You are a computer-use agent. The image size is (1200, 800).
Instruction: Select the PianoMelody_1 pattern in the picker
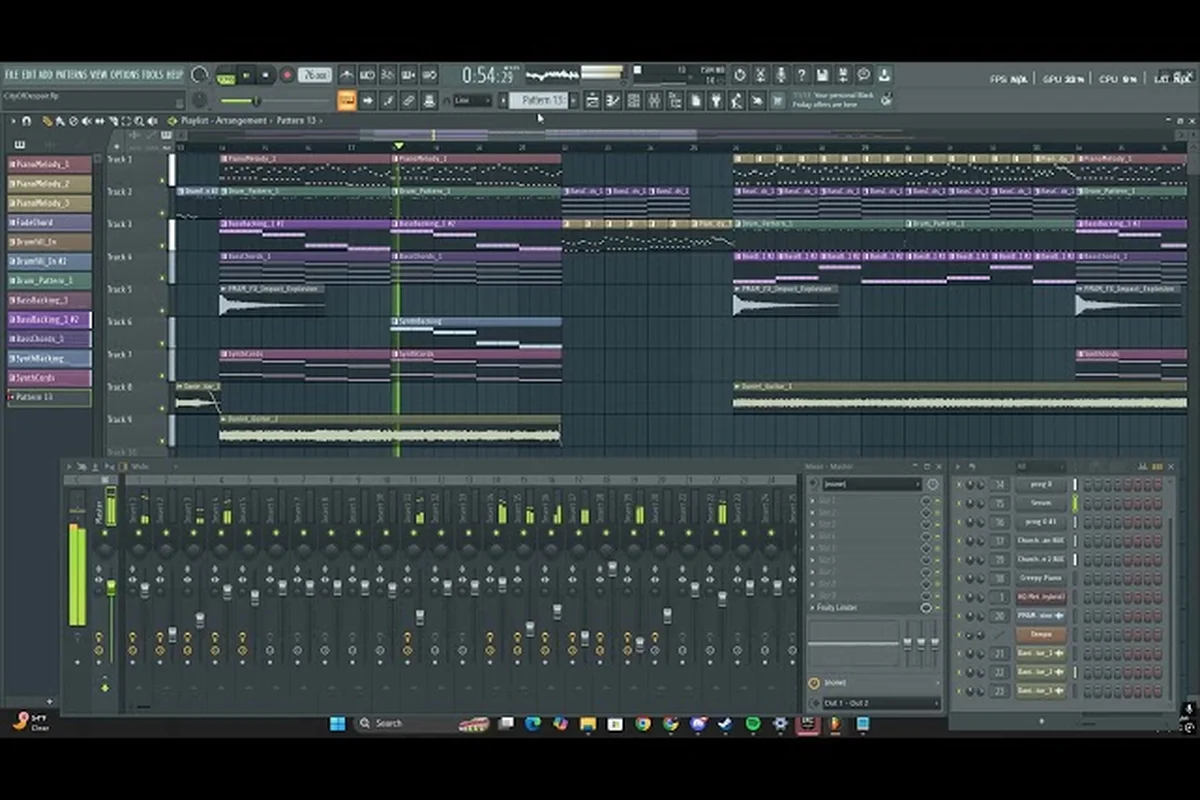(x=50, y=164)
